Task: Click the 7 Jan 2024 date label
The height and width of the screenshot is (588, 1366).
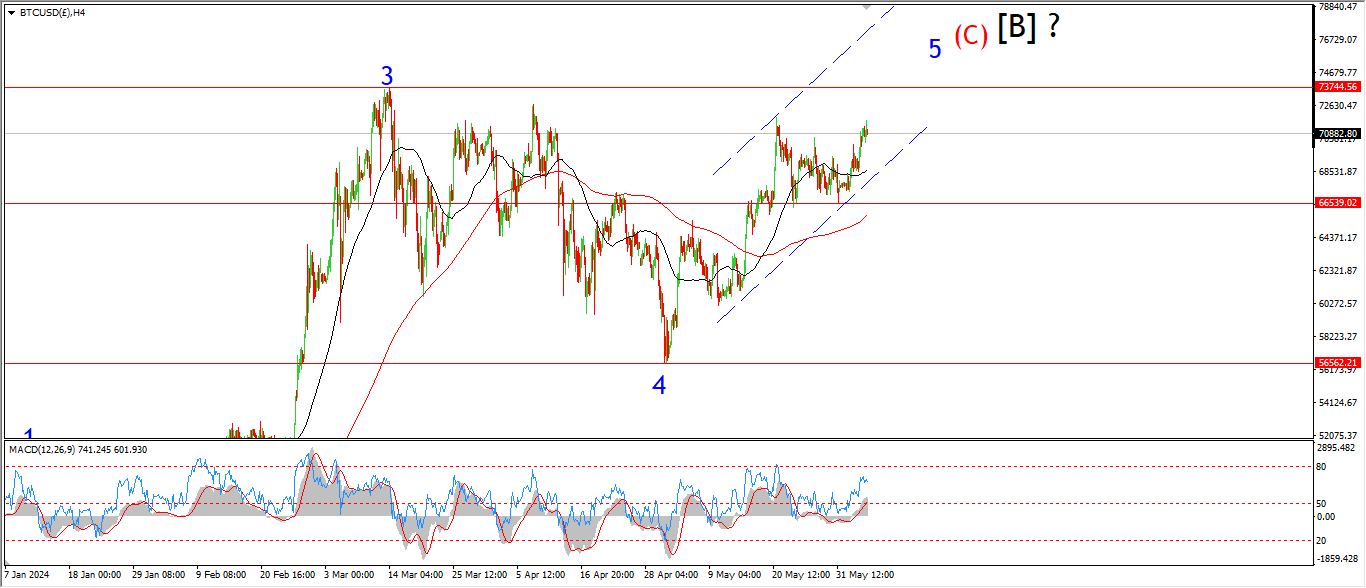Action: (26, 575)
